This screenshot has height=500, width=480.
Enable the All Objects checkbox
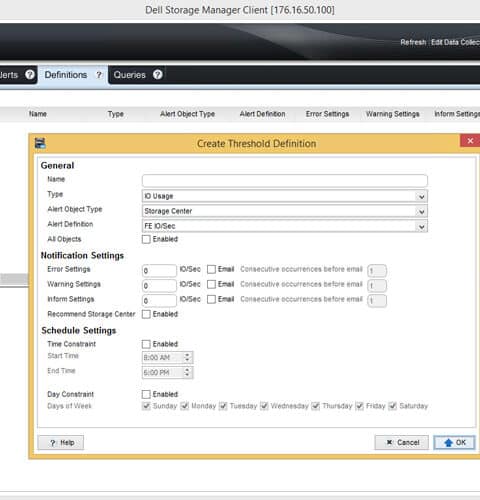coord(146,239)
